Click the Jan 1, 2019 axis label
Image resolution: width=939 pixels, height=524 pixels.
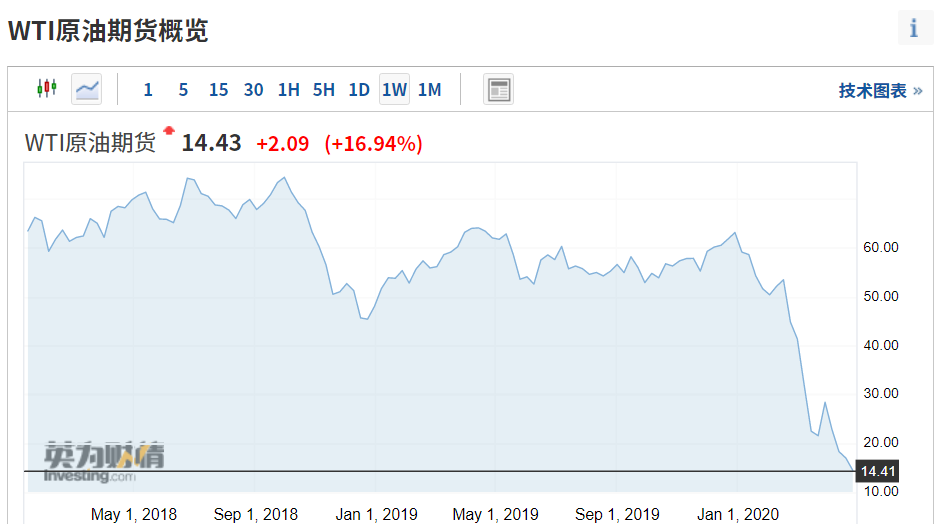(376, 514)
